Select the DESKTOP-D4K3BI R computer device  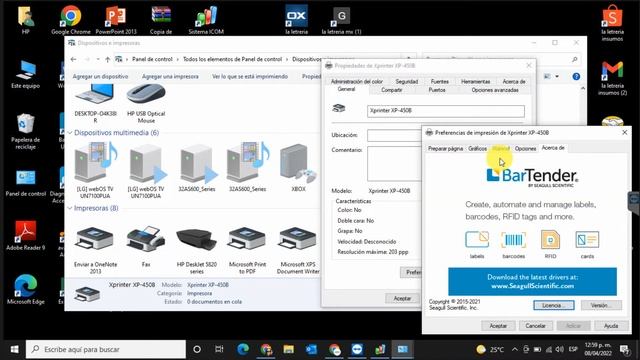pyautogui.click(x=95, y=104)
